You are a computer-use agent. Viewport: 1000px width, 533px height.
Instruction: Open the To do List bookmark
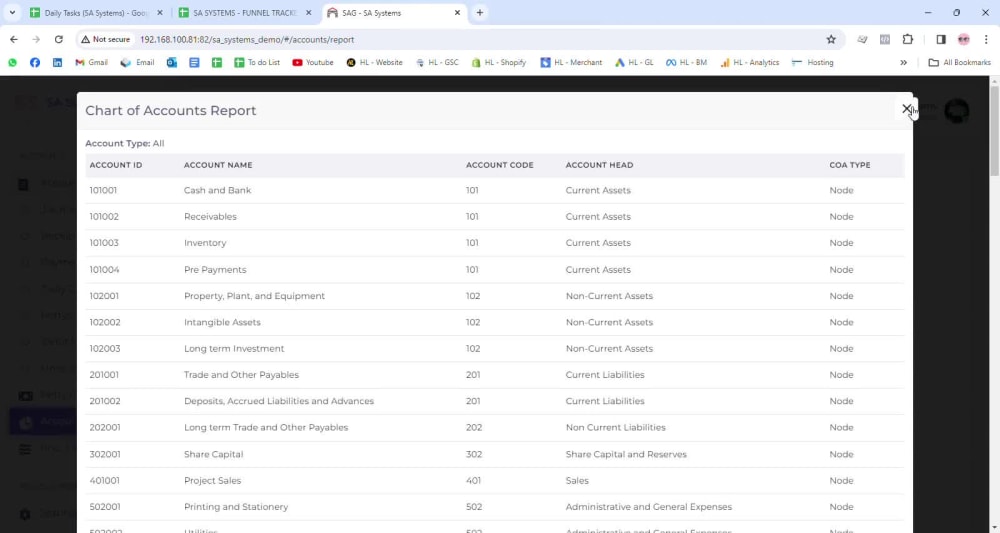tap(257, 62)
